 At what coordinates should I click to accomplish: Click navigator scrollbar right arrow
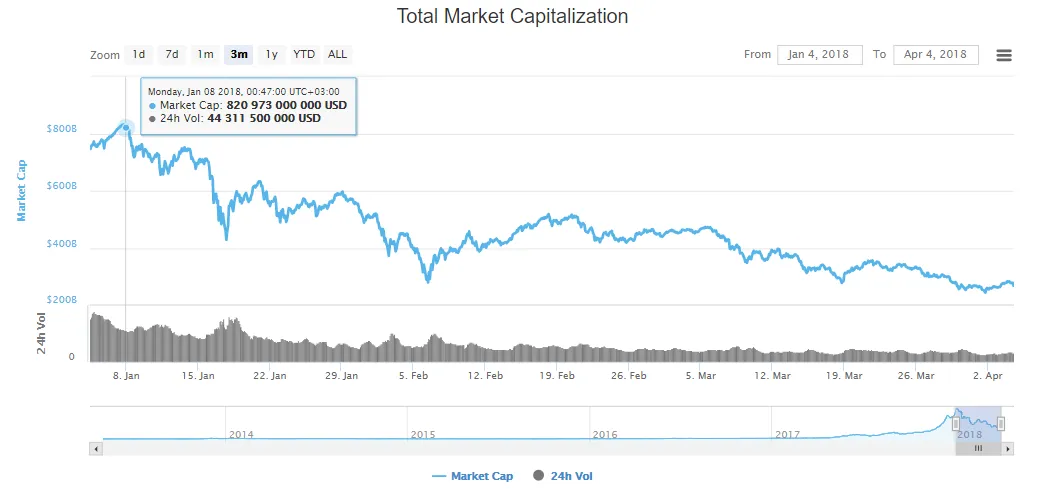pos(1007,449)
